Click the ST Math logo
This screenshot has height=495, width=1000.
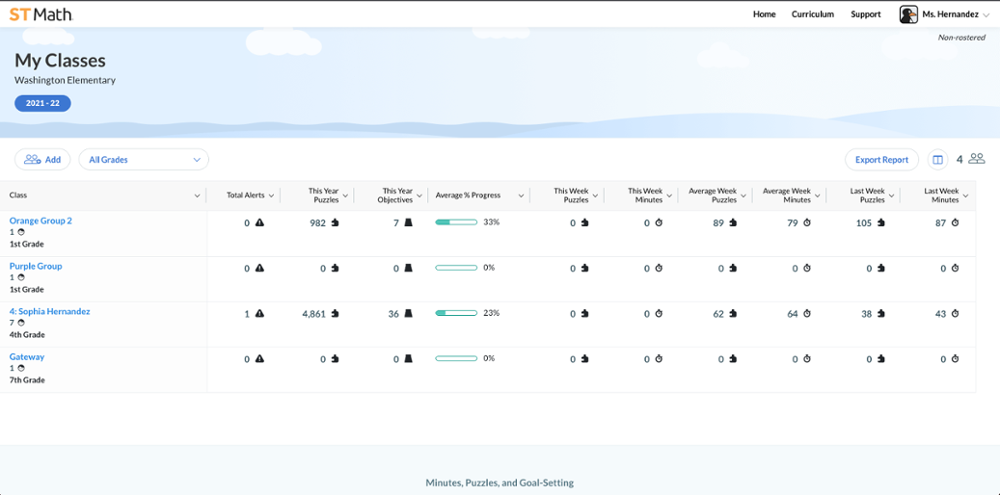pyautogui.click(x=41, y=14)
